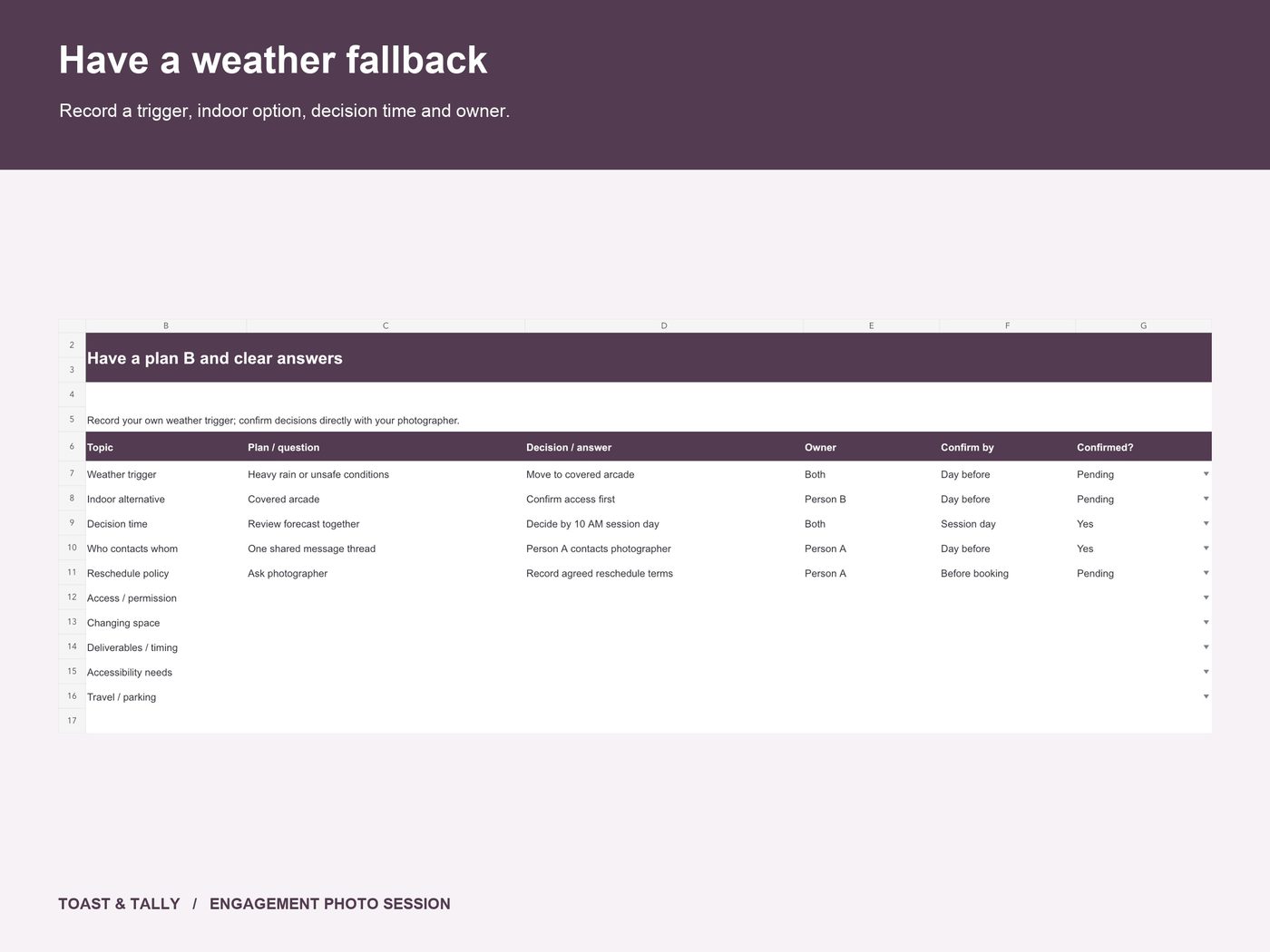The image size is (1270, 952).
Task: Click the "Record agreed reschedule terms" cell
Action: (664, 573)
